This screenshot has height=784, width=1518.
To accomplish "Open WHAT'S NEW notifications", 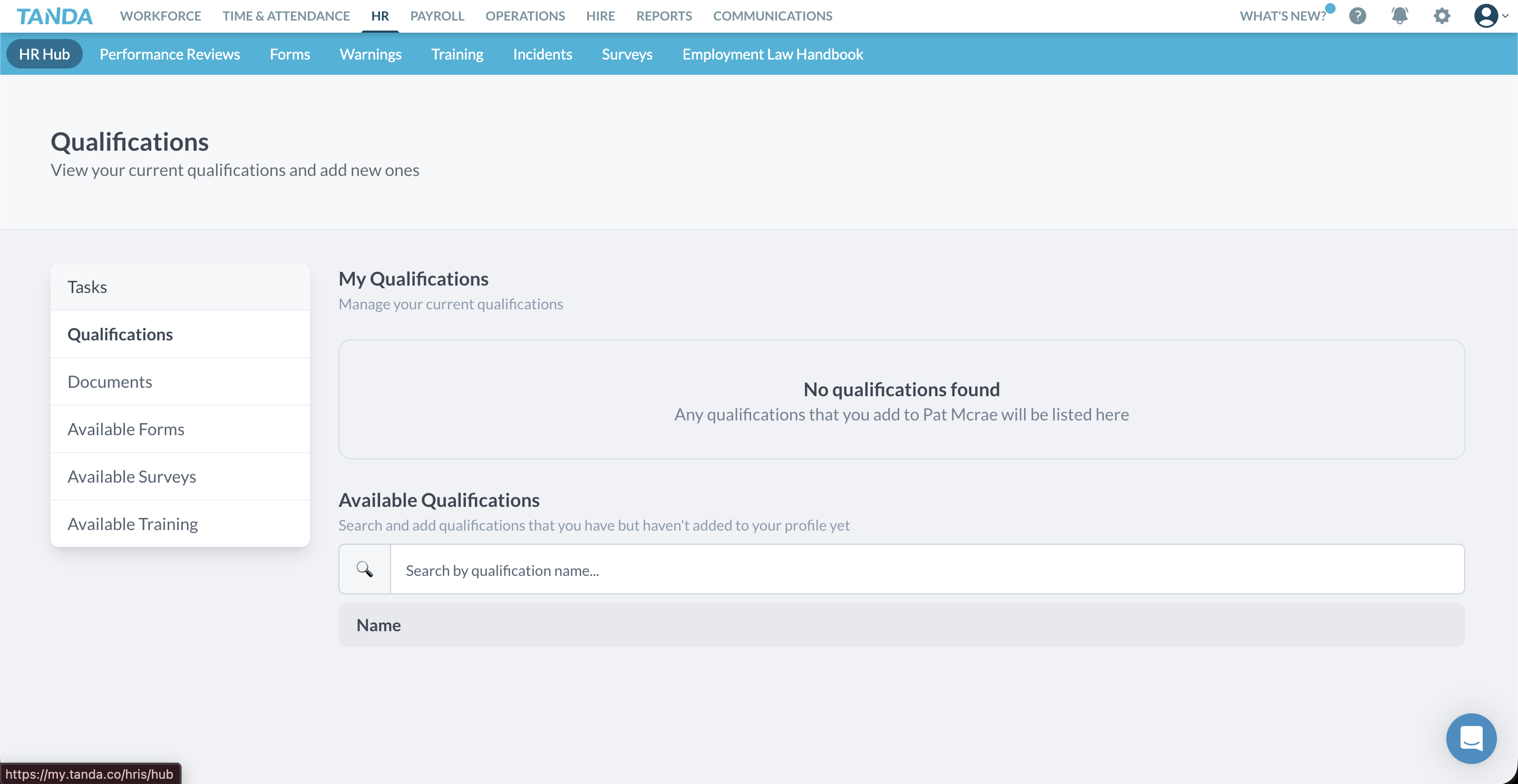I will coord(1282,16).
